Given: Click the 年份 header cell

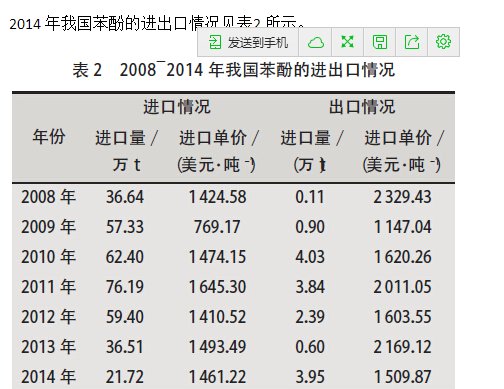Looking at the screenshot, I should (x=49, y=137).
